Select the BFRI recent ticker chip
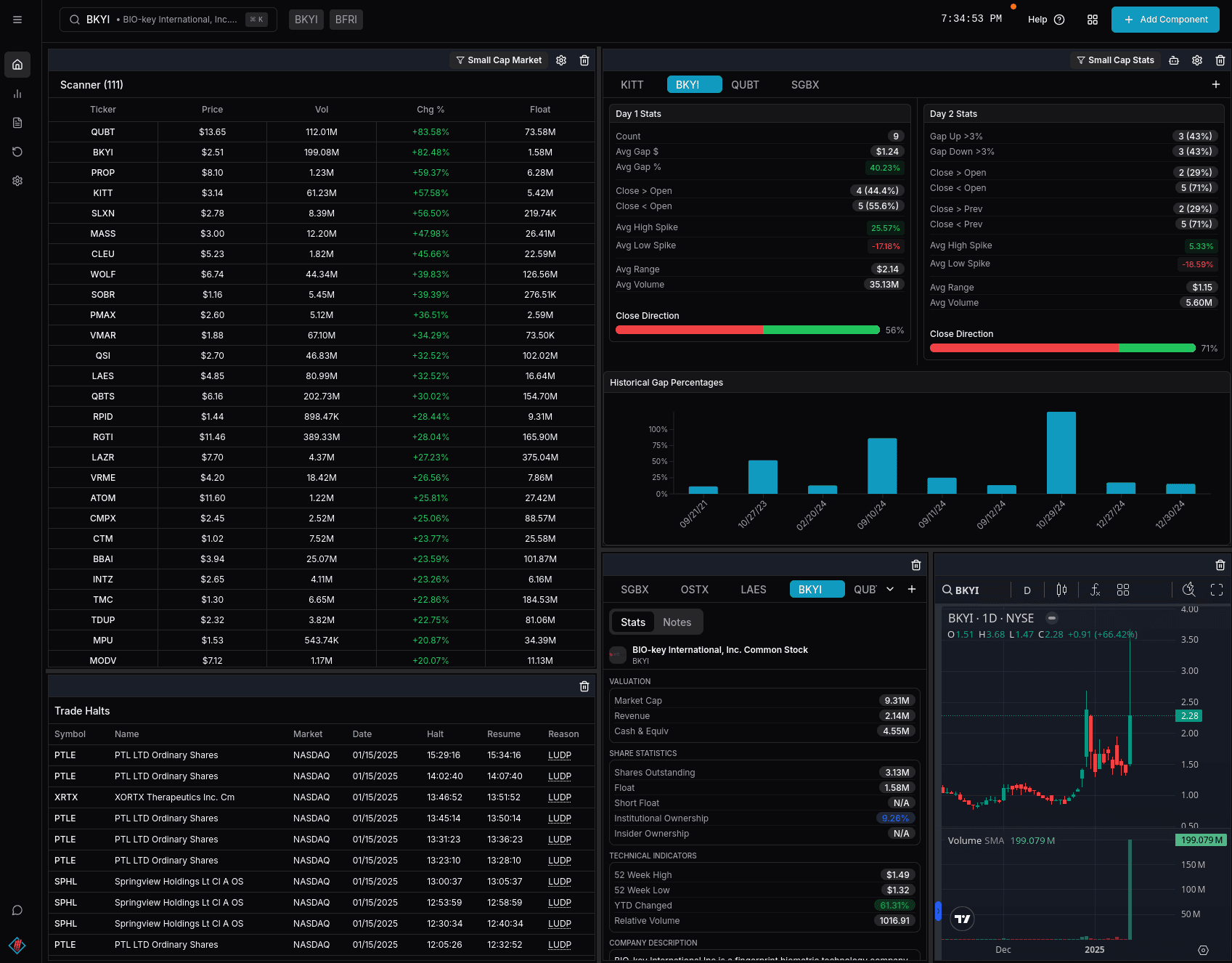The image size is (1232, 963). click(346, 20)
